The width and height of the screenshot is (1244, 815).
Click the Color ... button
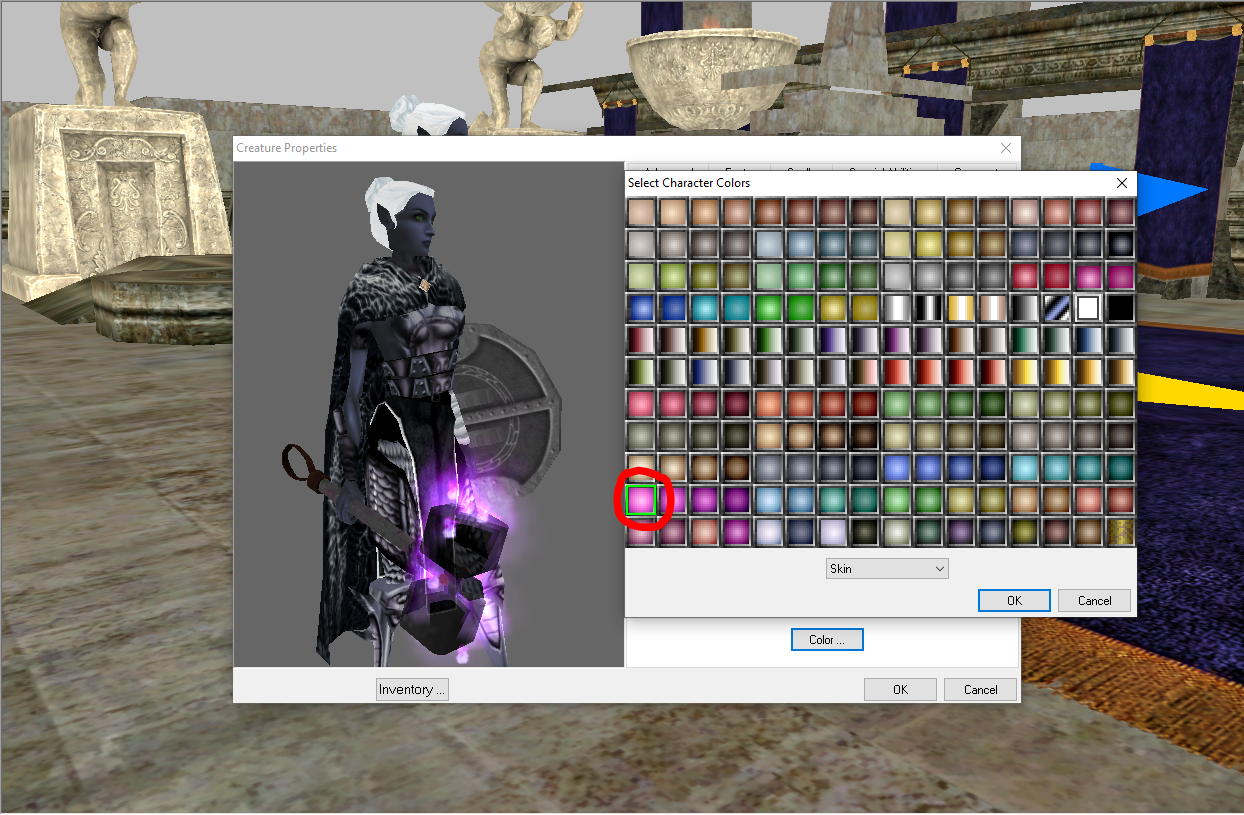[x=827, y=639]
